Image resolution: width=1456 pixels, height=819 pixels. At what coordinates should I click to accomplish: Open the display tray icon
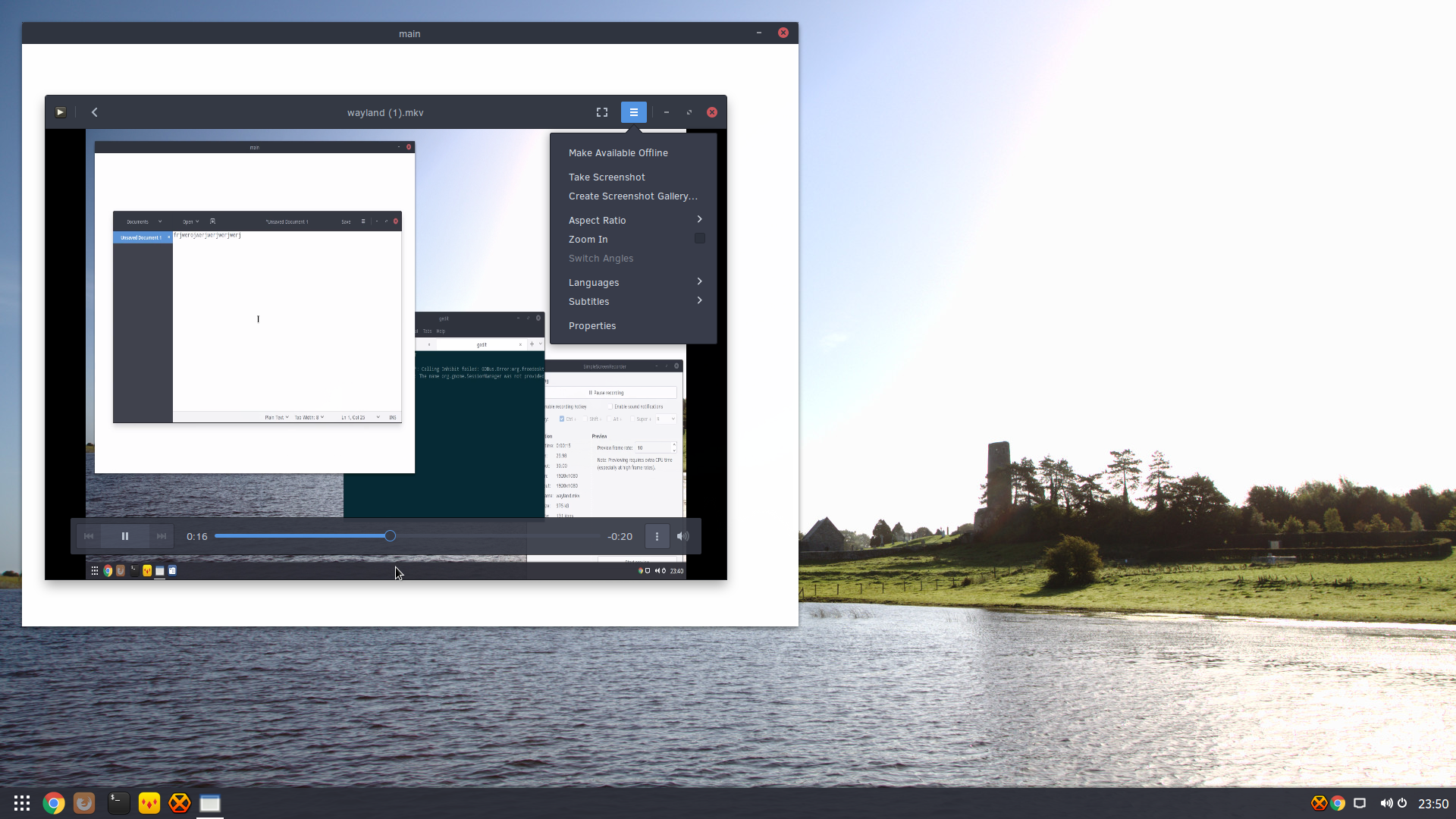1360,803
